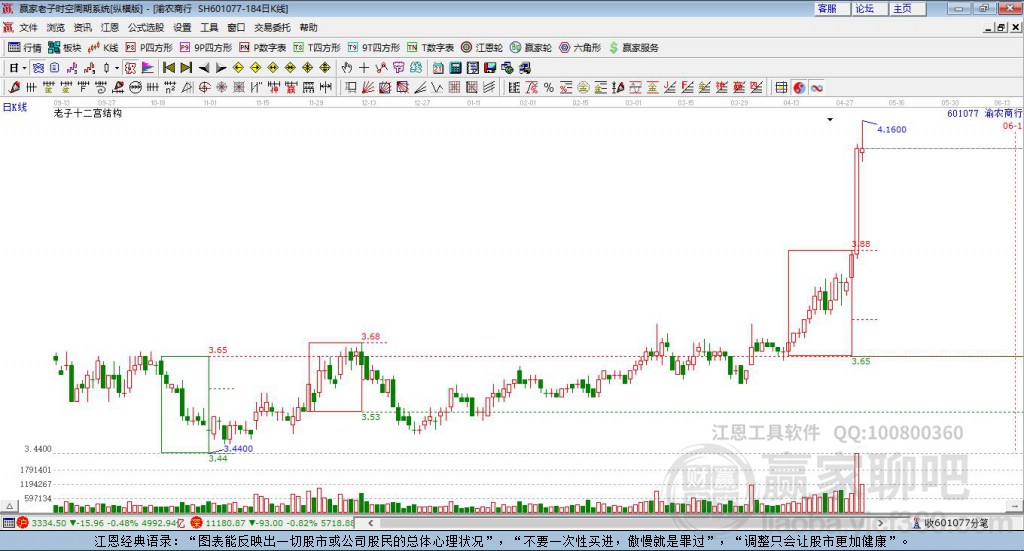
Task: Select the crosshair cursor tool
Action: click(364, 68)
